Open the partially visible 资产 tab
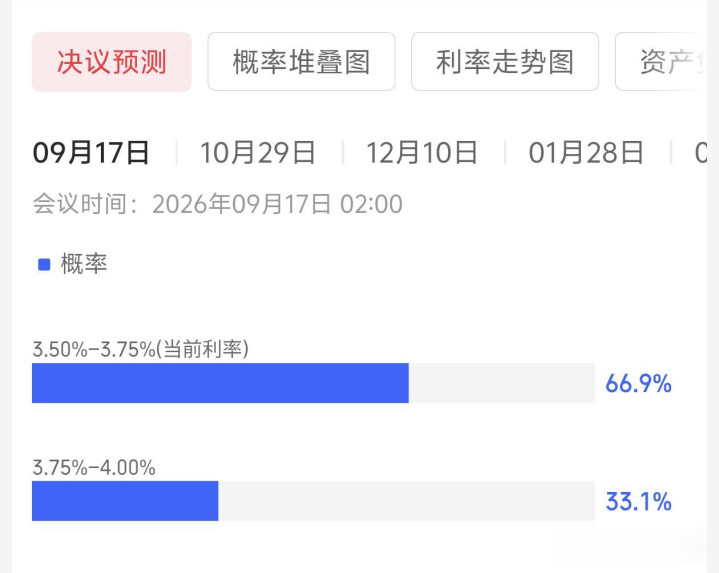Image resolution: width=719 pixels, height=573 pixels. pyautogui.click(x=663, y=62)
